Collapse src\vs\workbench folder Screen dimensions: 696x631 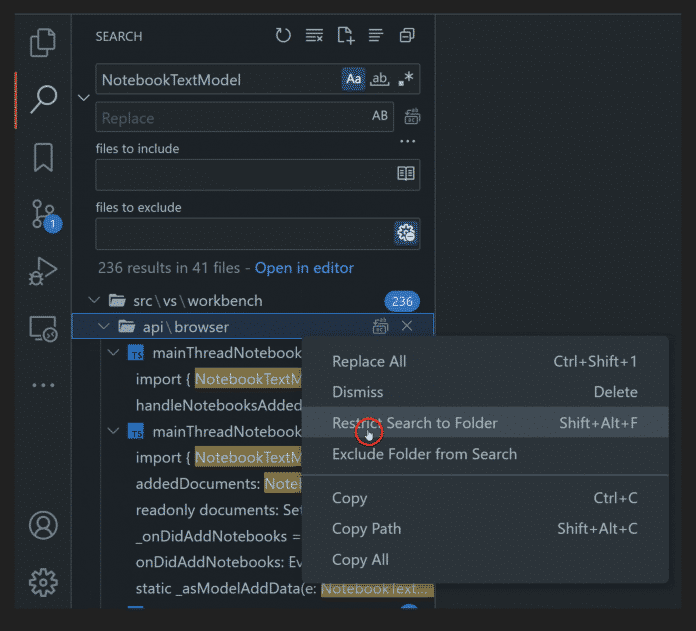tap(94, 300)
